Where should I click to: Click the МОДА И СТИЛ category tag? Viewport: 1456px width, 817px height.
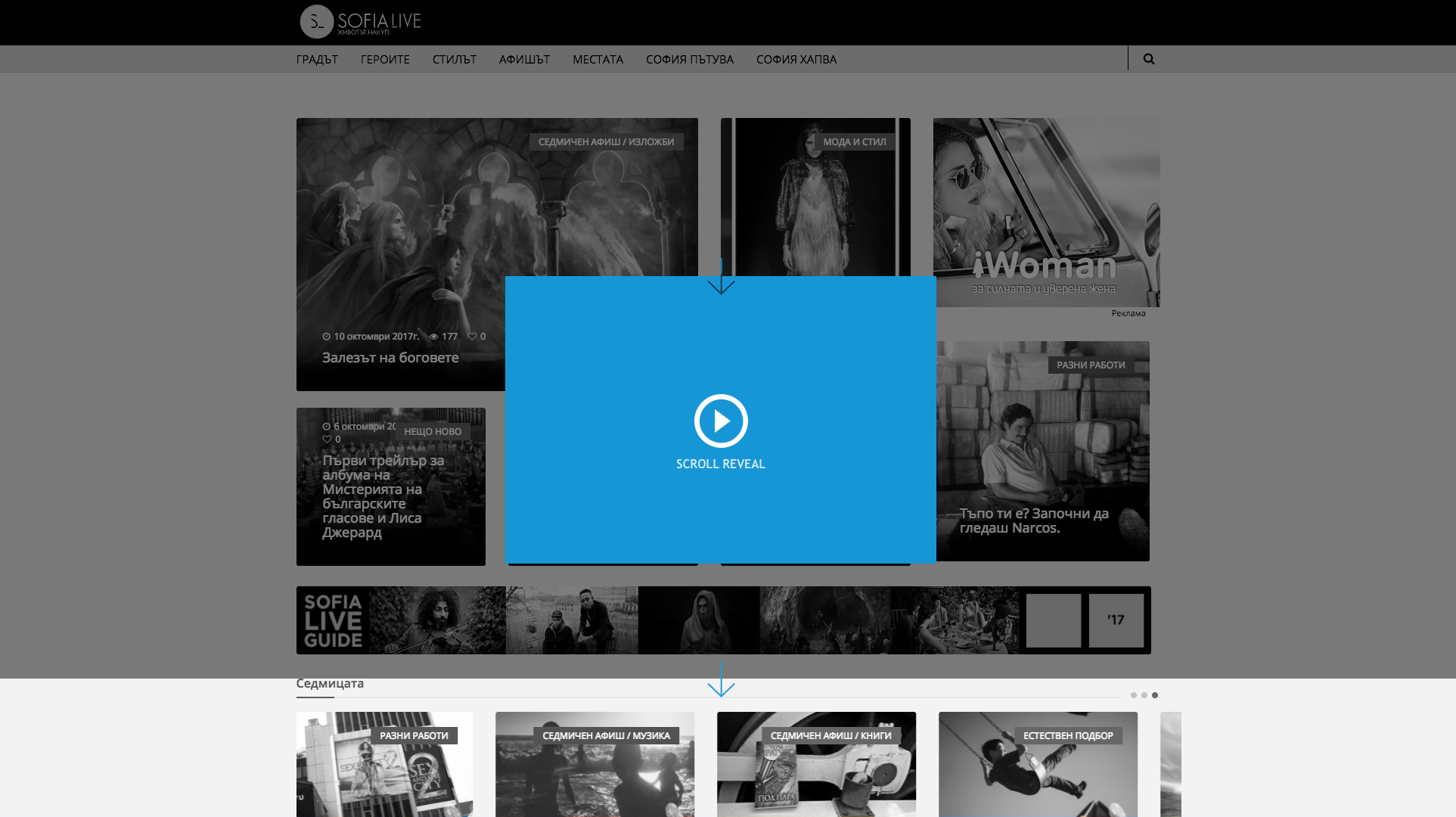(x=854, y=142)
